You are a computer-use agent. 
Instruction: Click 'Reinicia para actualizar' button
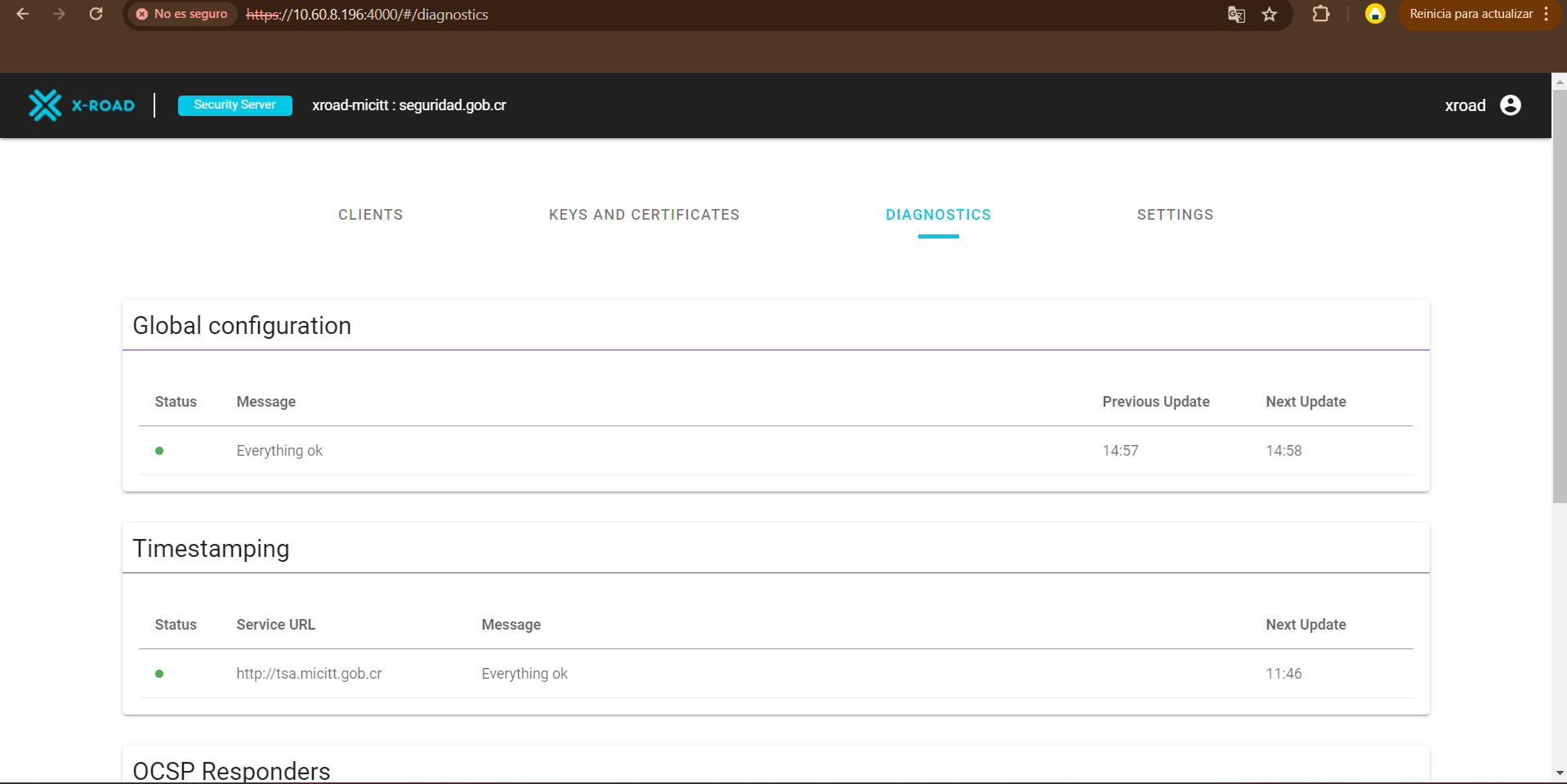(1471, 14)
